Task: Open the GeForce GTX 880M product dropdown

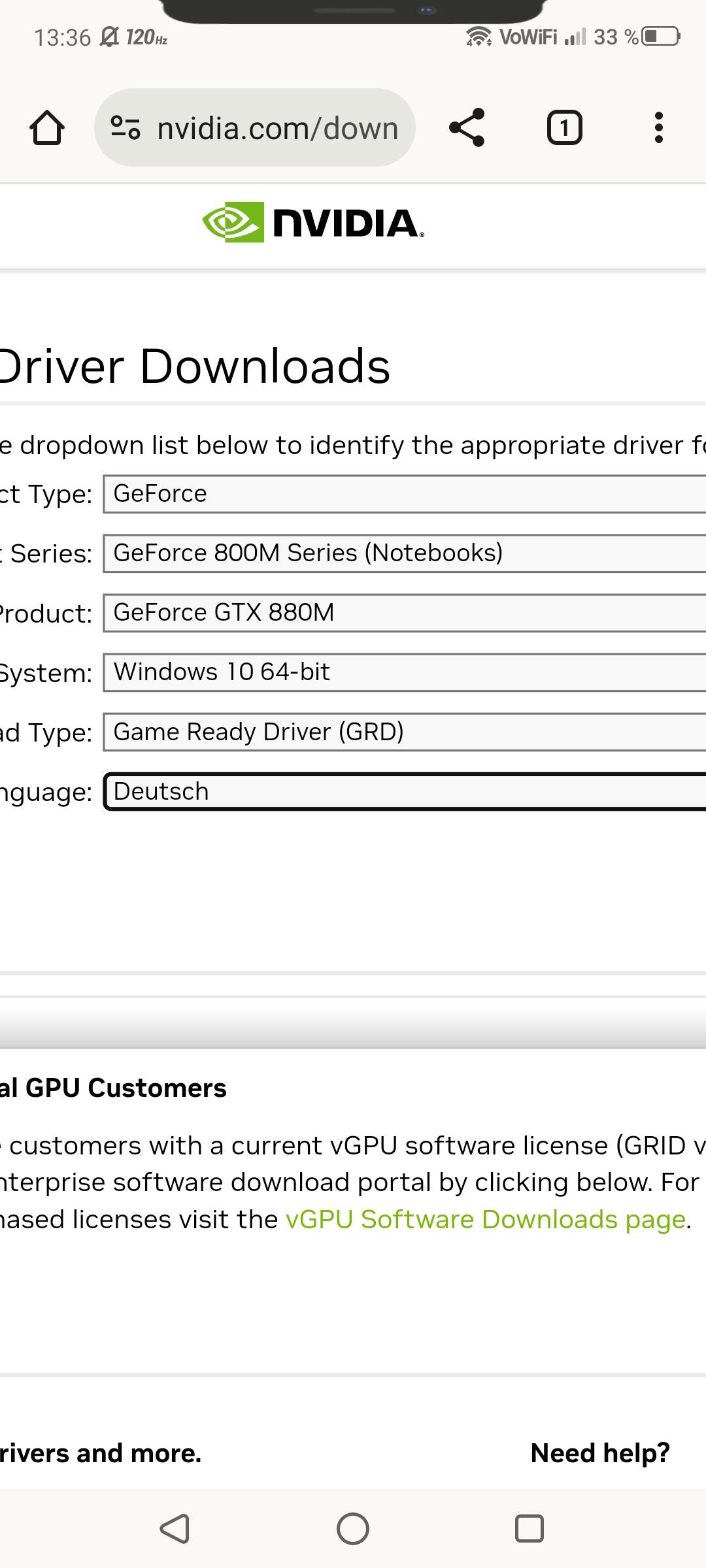Action: click(x=405, y=613)
